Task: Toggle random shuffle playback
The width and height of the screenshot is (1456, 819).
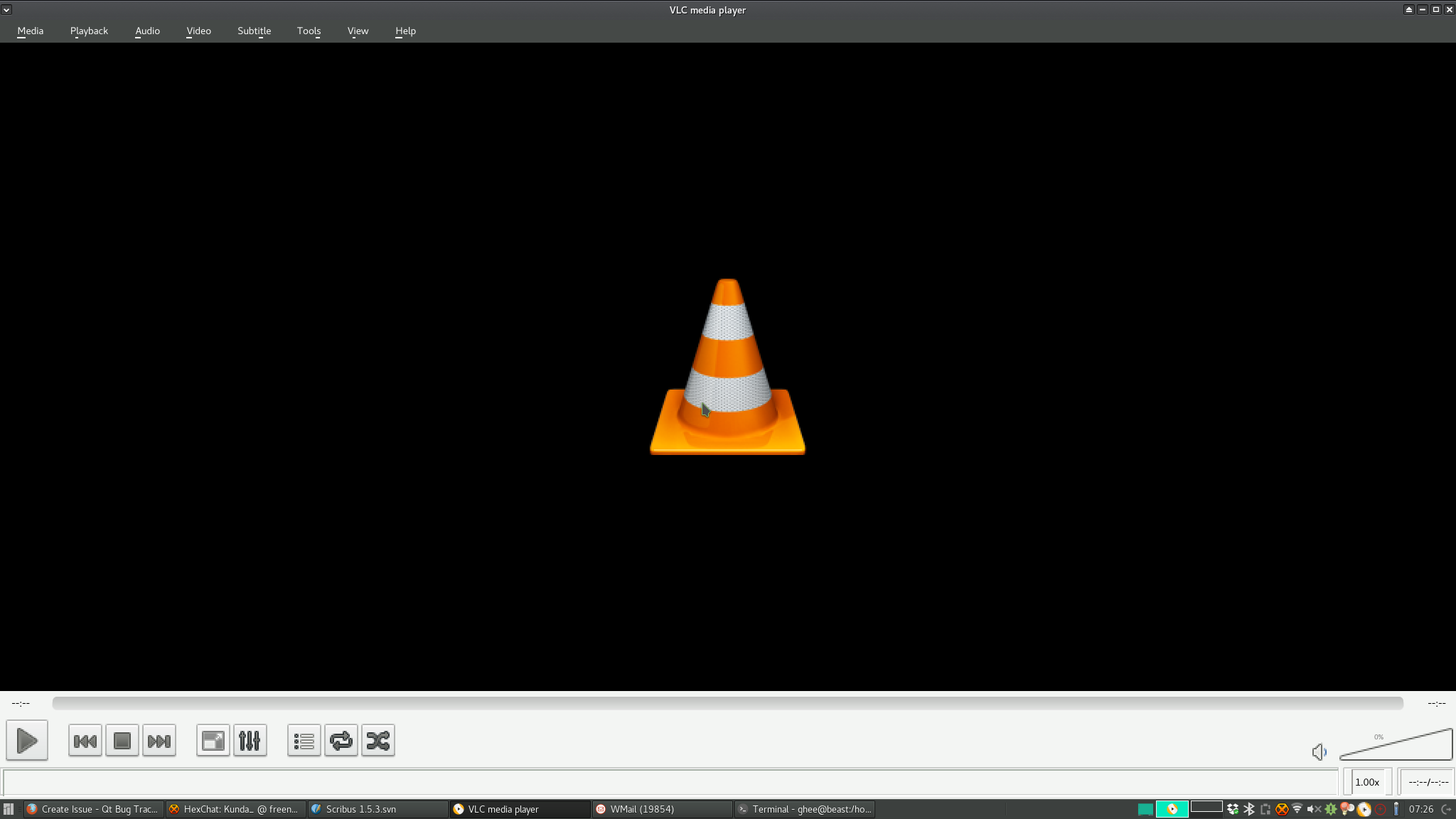Action: [x=378, y=741]
